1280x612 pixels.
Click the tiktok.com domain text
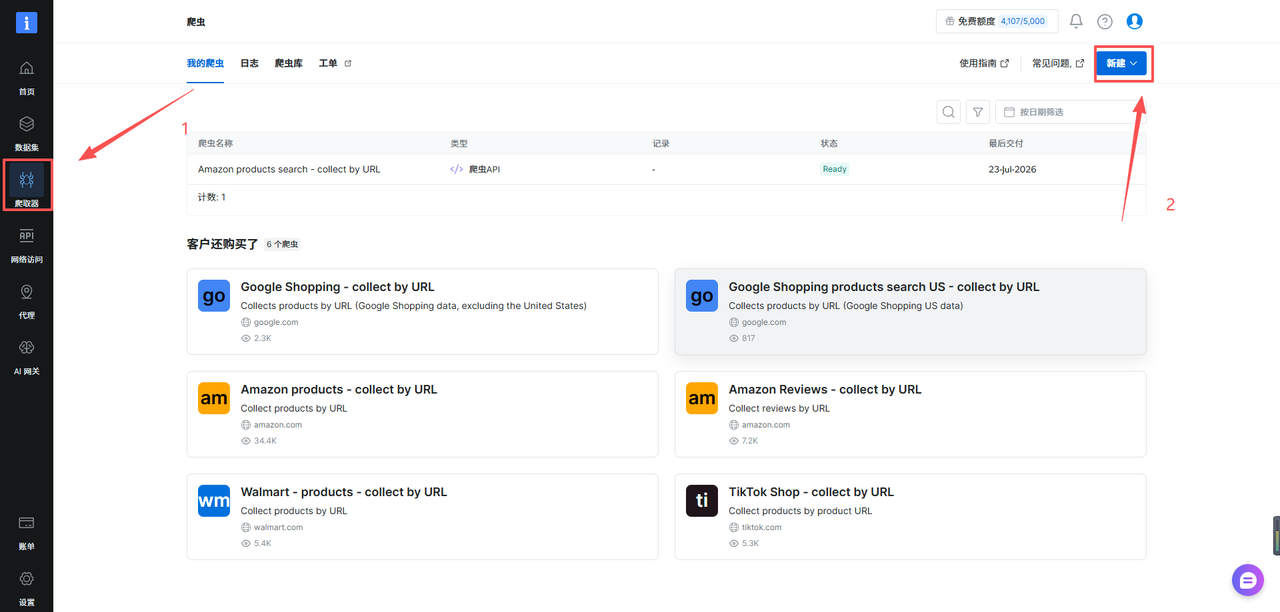click(x=762, y=527)
